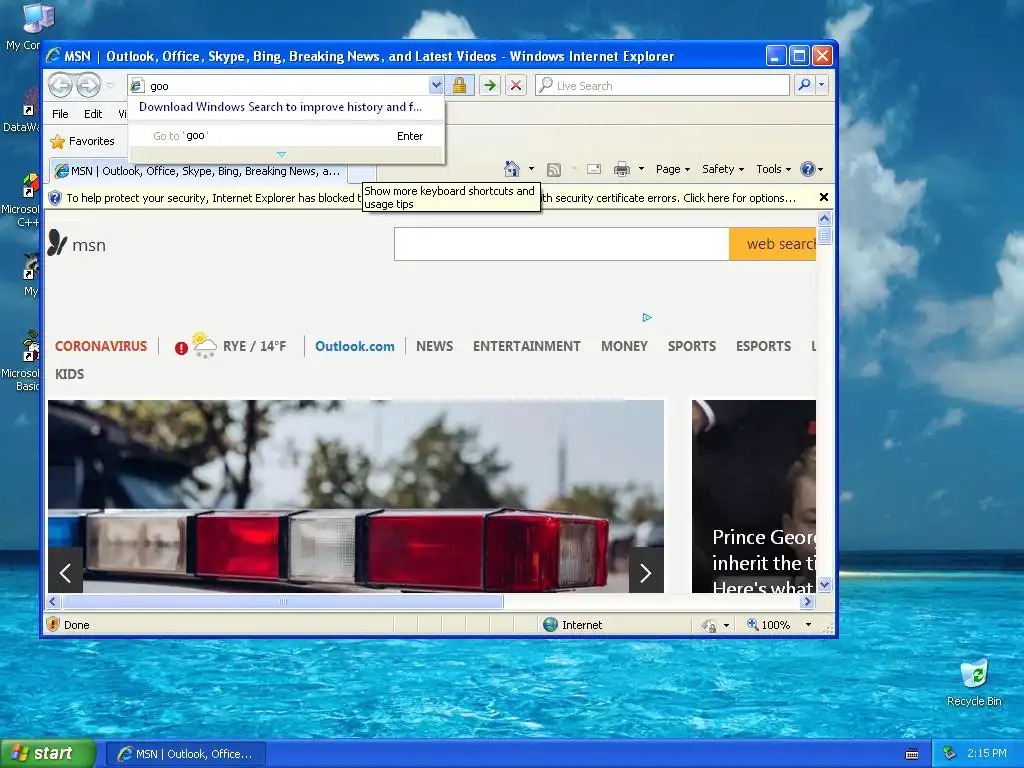Select the MSN browser tab
This screenshot has height=768, width=1024.
coord(198,171)
